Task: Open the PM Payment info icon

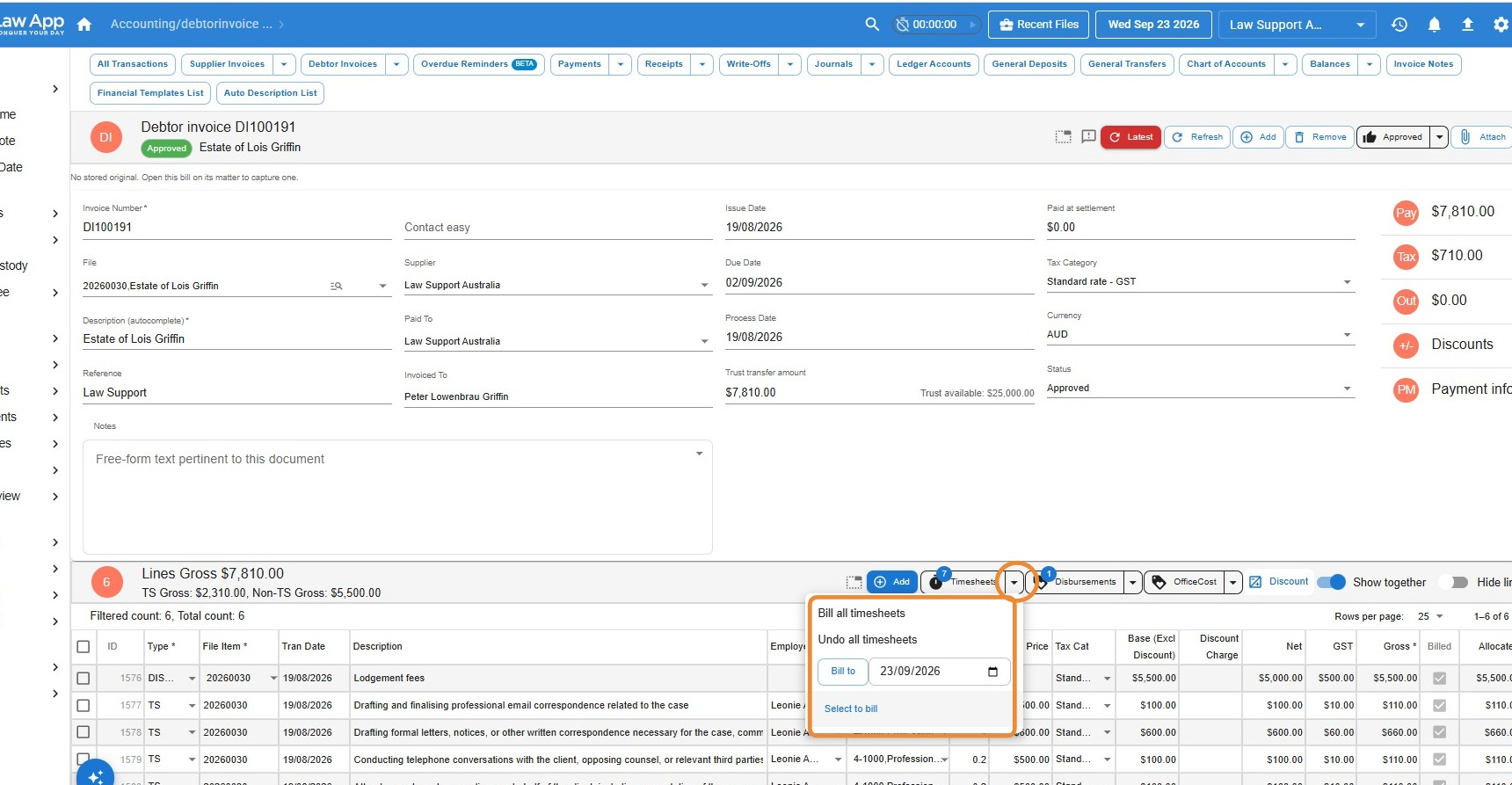Action: point(1407,389)
